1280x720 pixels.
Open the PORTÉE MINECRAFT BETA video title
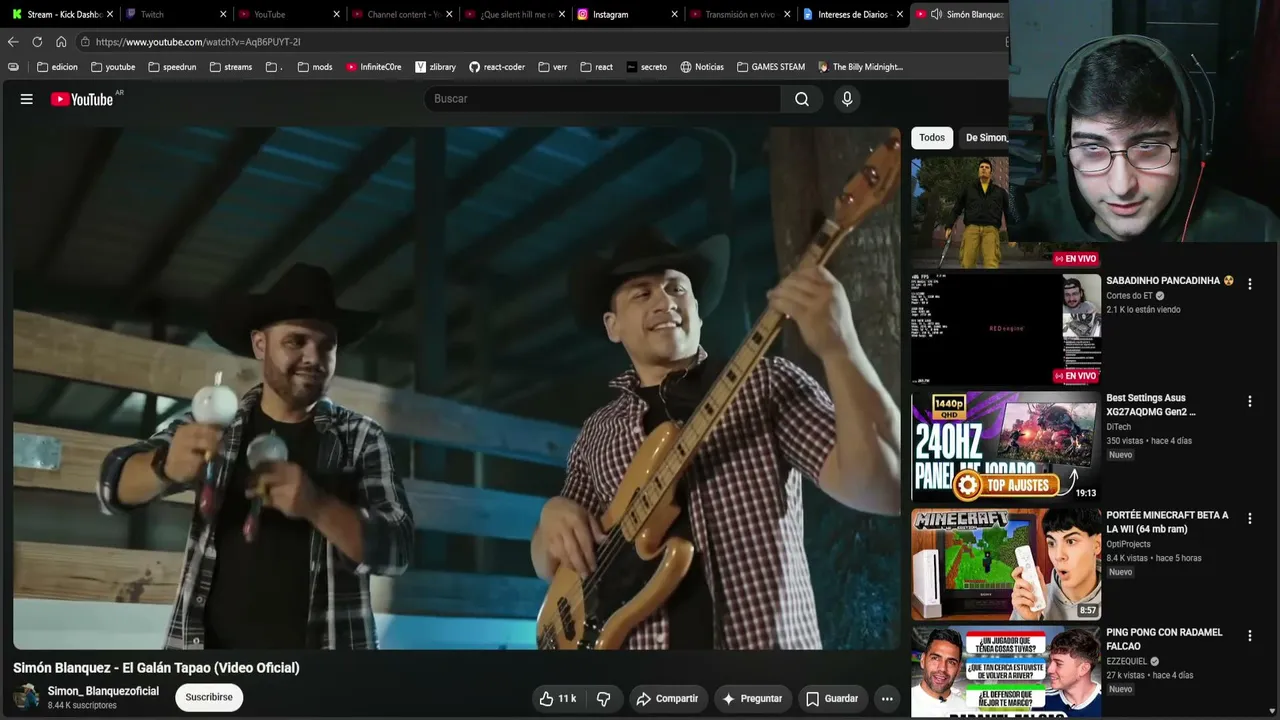[1167, 522]
